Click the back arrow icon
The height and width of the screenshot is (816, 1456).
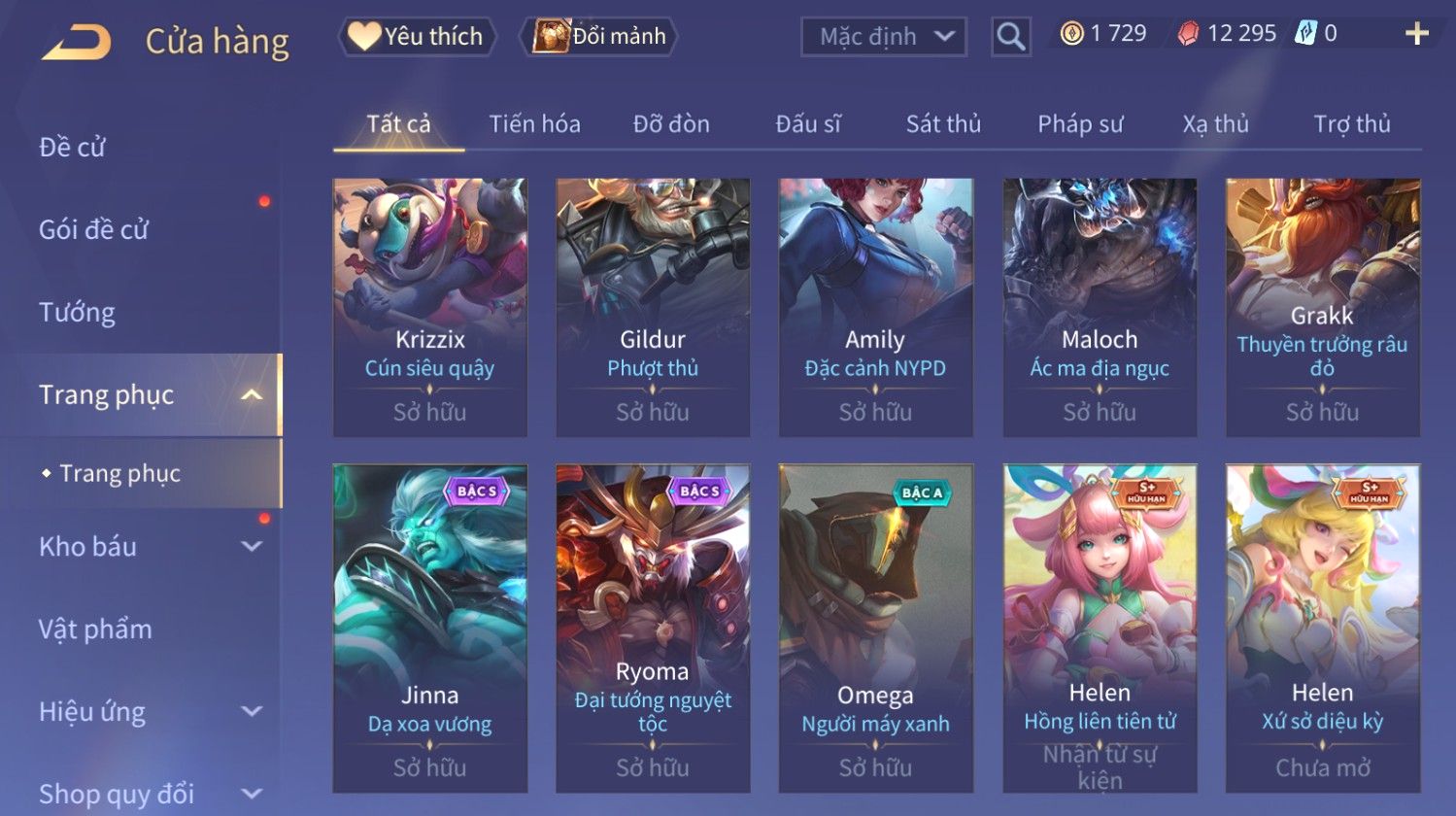[x=77, y=43]
